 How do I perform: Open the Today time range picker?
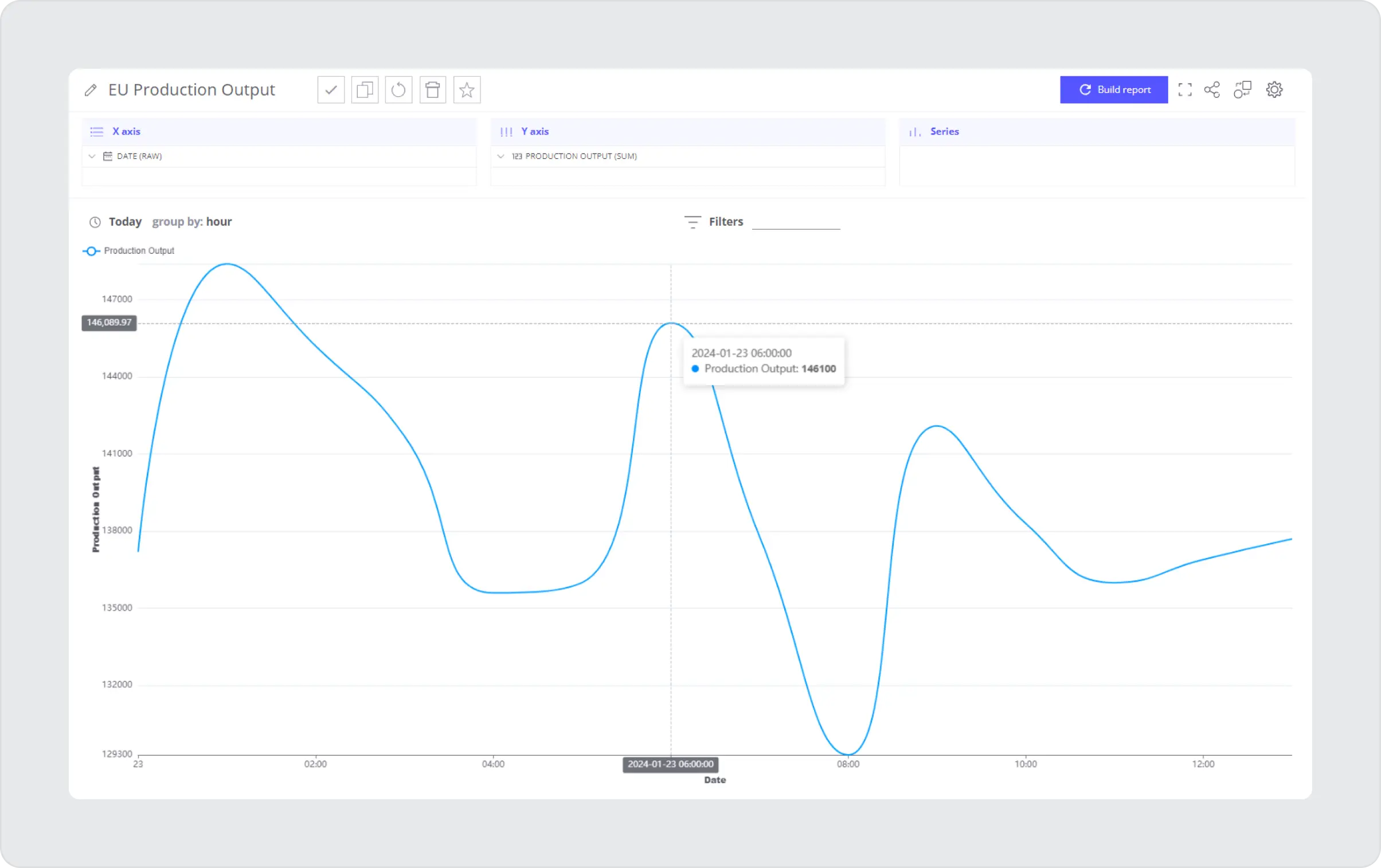(x=124, y=222)
